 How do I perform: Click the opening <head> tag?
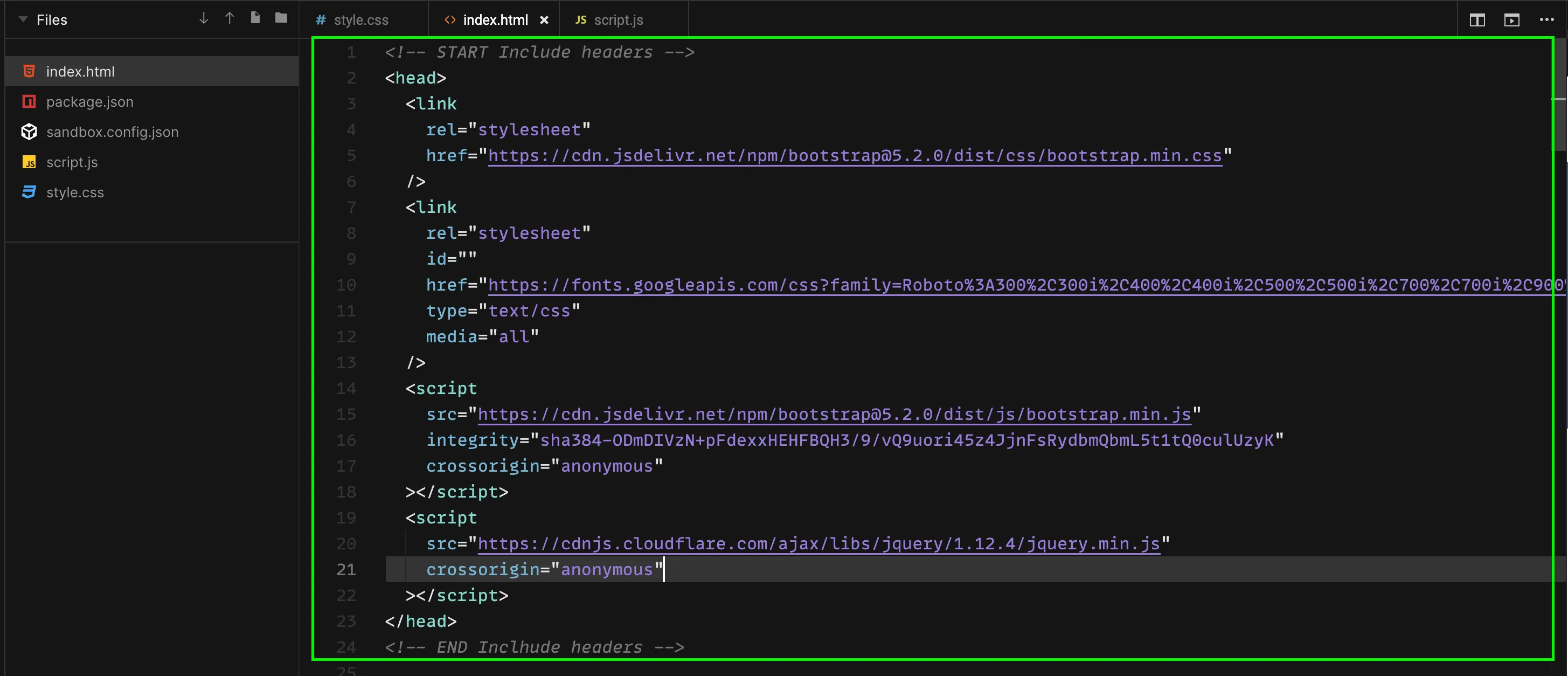pos(415,78)
